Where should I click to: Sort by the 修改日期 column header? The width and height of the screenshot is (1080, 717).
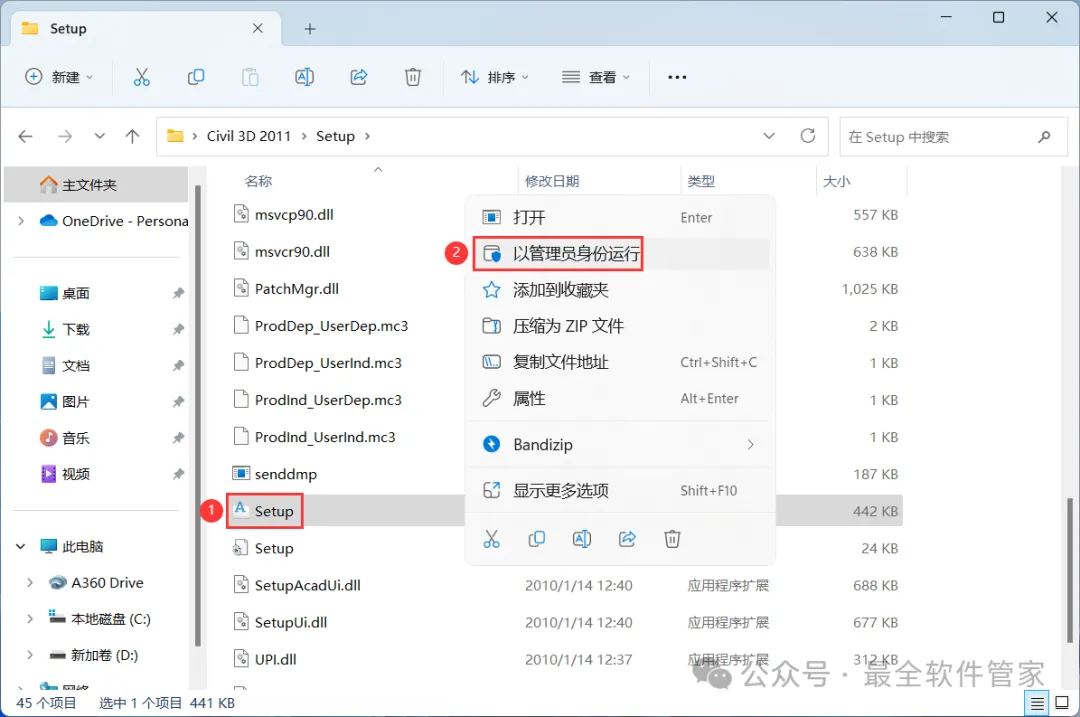[x=552, y=181]
